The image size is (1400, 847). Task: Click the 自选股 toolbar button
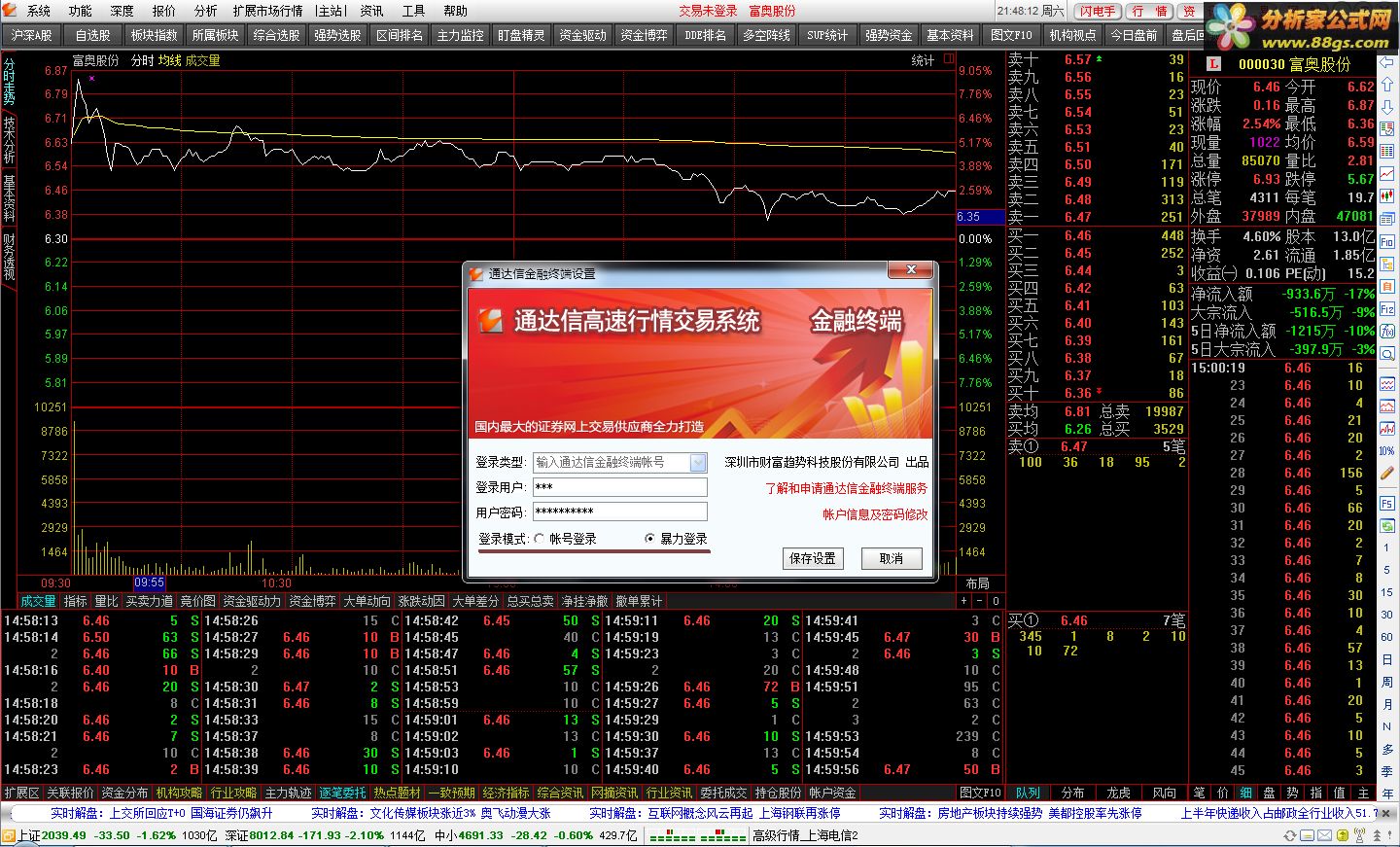pos(93,35)
